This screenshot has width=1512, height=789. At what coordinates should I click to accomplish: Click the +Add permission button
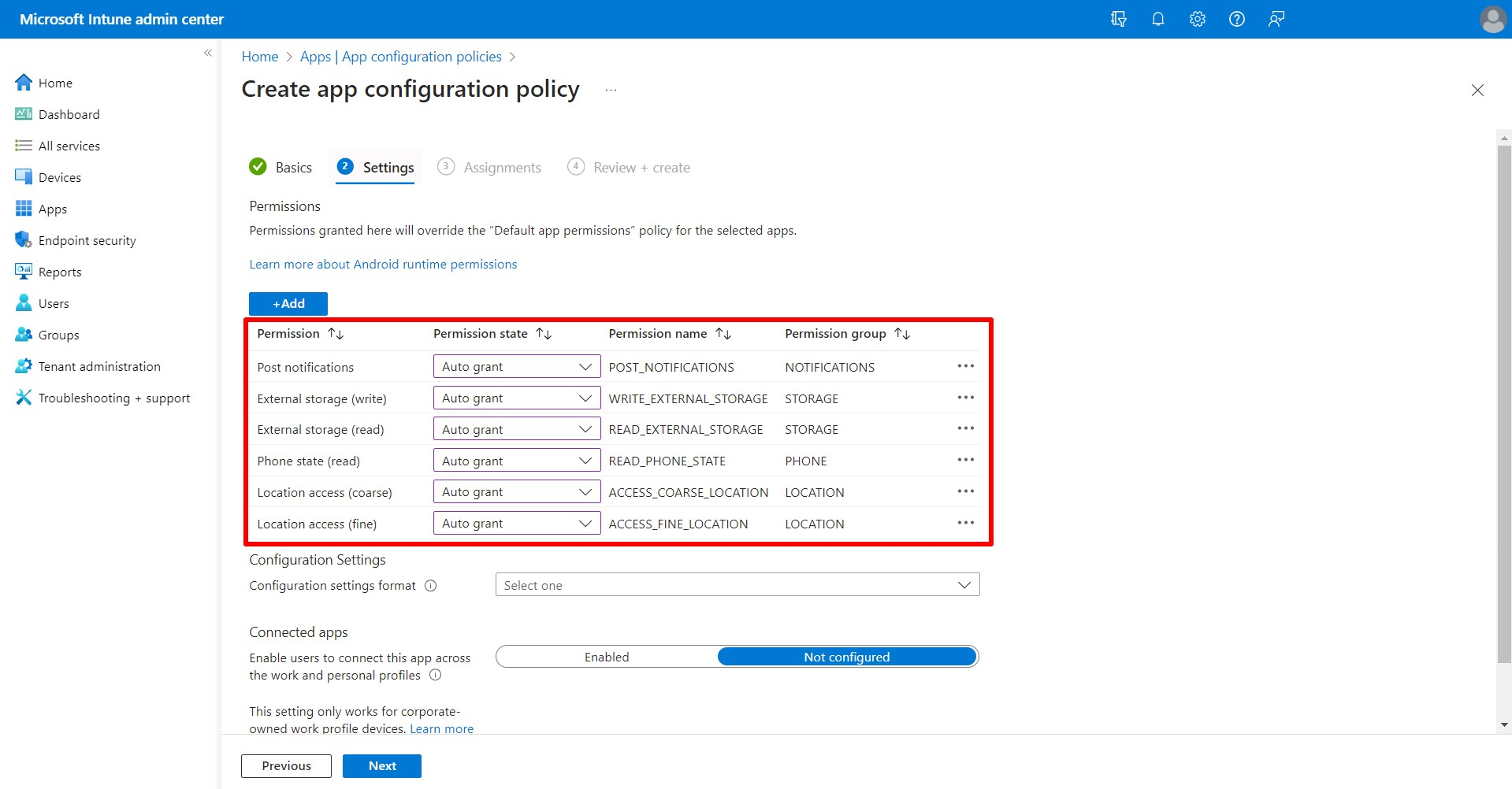click(x=288, y=303)
